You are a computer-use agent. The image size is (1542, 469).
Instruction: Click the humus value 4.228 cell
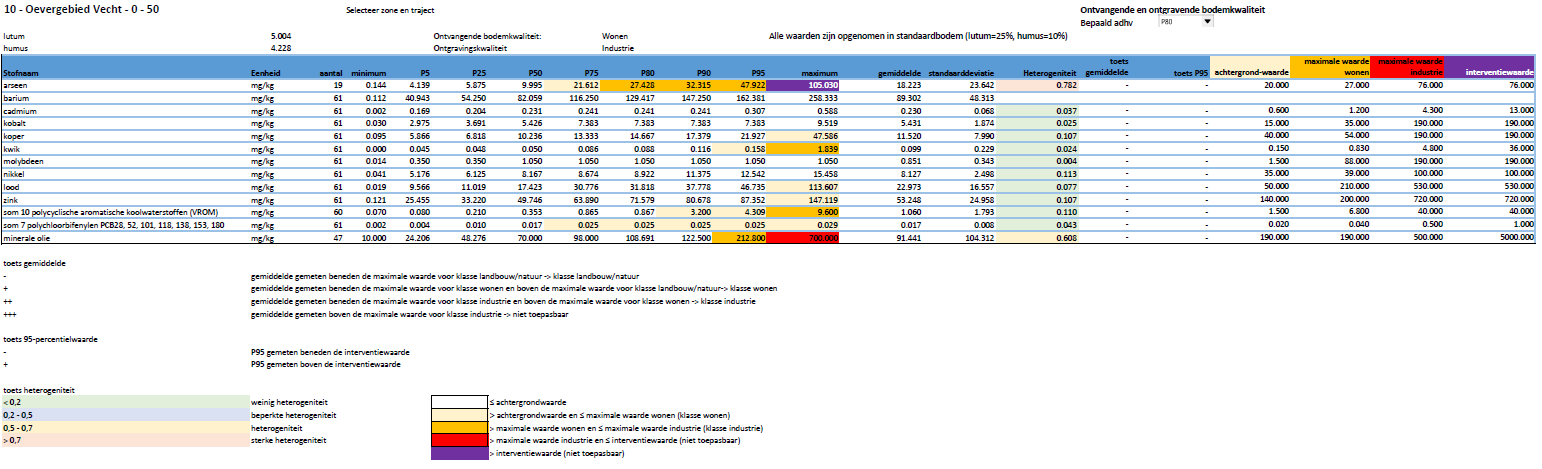[x=281, y=47]
